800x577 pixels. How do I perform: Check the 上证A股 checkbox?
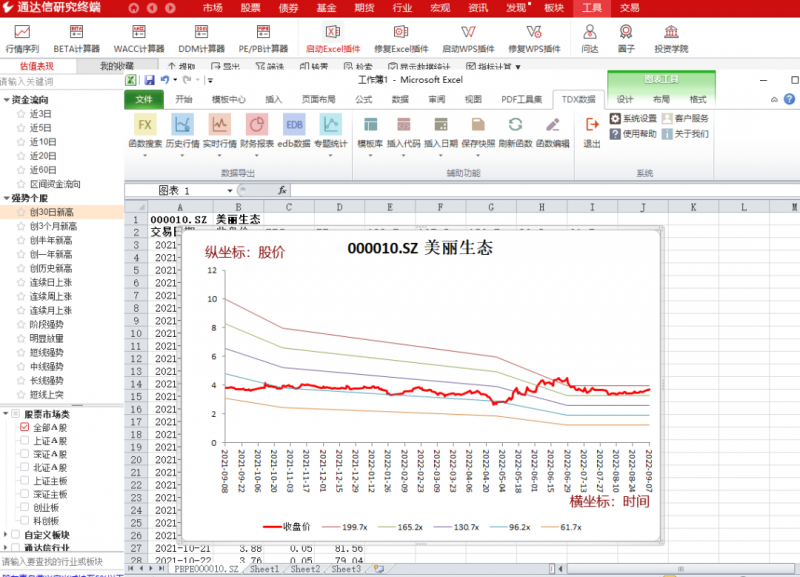pyautogui.click(x=24, y=440)
